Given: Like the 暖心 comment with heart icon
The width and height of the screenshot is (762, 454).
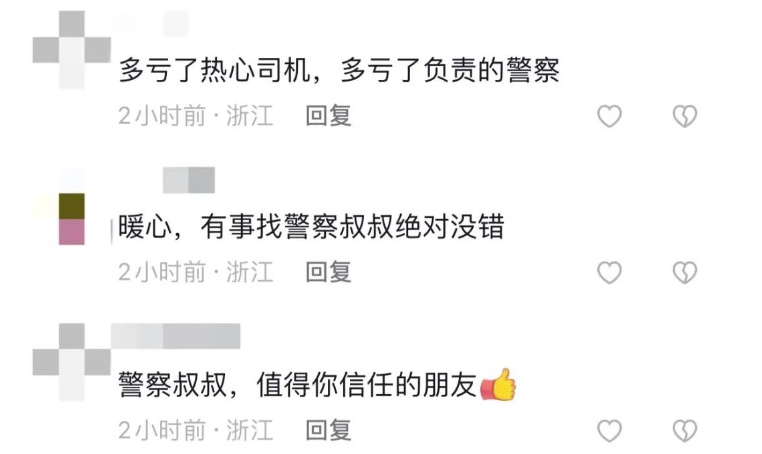Looking at the screenshot, I should (609, 272).
